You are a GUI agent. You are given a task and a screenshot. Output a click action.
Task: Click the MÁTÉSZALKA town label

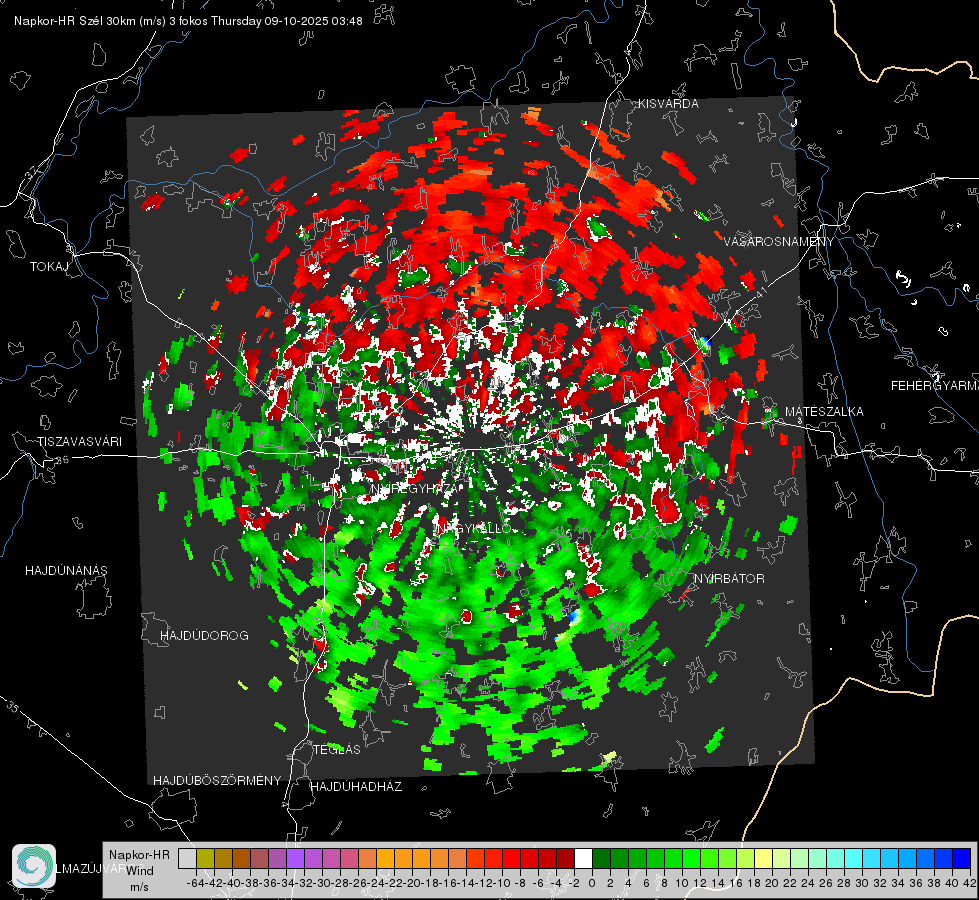824,412
